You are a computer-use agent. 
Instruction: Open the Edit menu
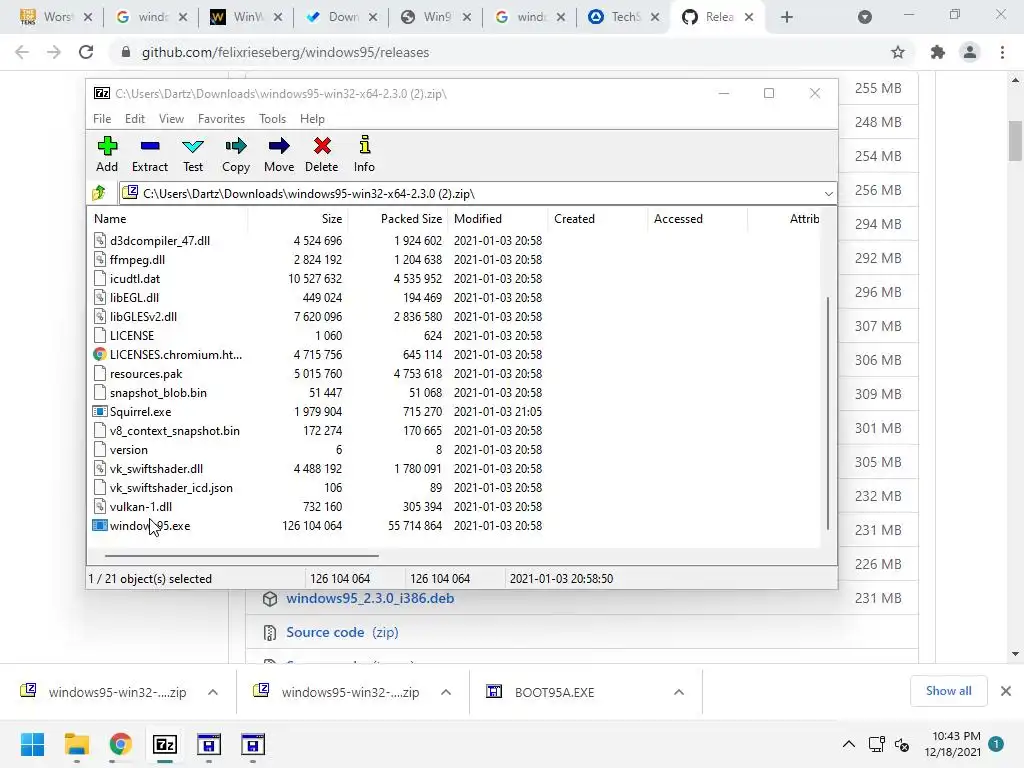click(135, 119)
